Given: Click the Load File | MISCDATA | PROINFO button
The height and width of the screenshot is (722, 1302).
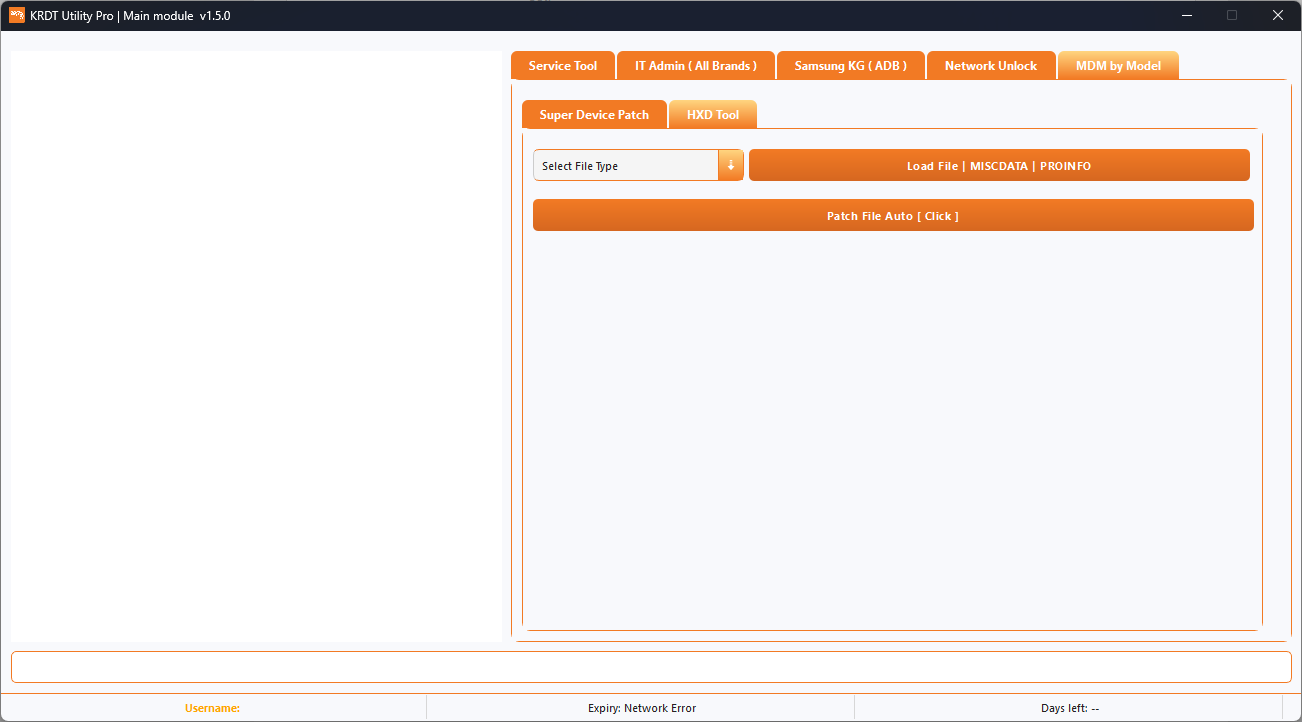Looking at the screenshot, I should (999, 165).
